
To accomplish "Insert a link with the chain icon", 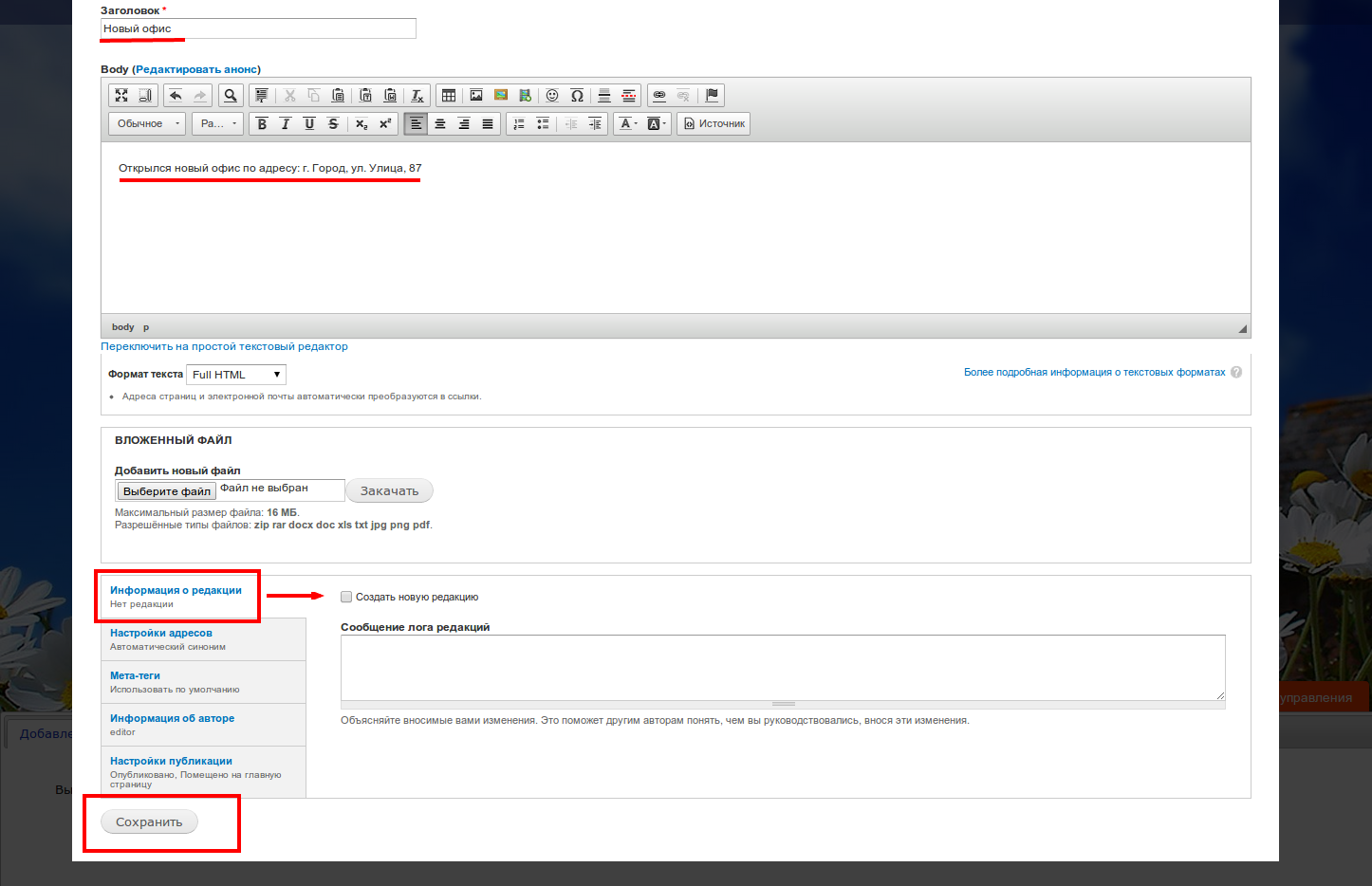I will tap(659, 96).
